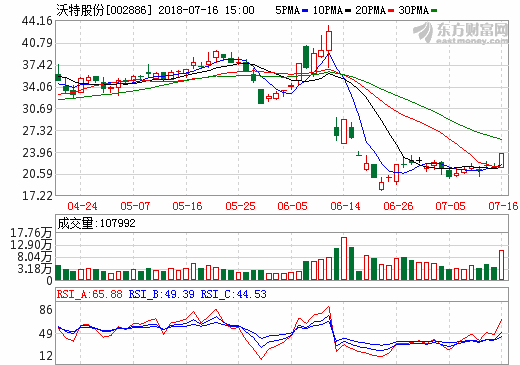The image size is (520, 365).
Task: Click the RSI_A:65.88 indicator label
Action: (90, 294)
